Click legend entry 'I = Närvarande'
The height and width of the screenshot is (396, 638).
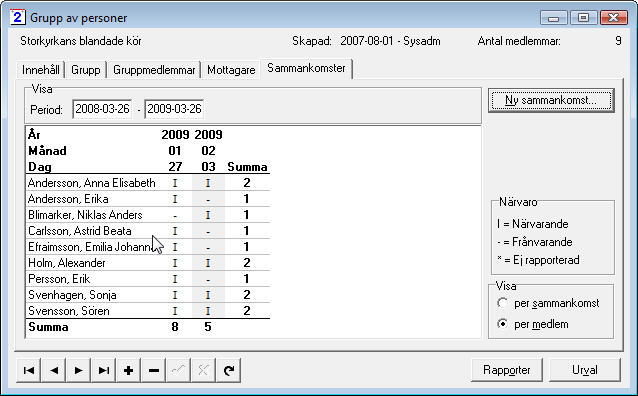tap(533, 224)
